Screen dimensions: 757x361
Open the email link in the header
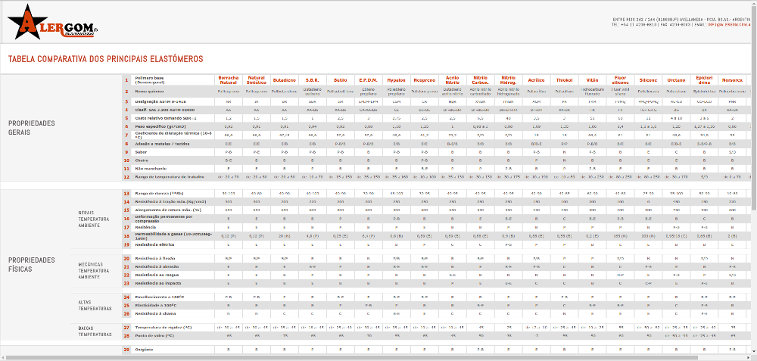[x=729, y=24]
